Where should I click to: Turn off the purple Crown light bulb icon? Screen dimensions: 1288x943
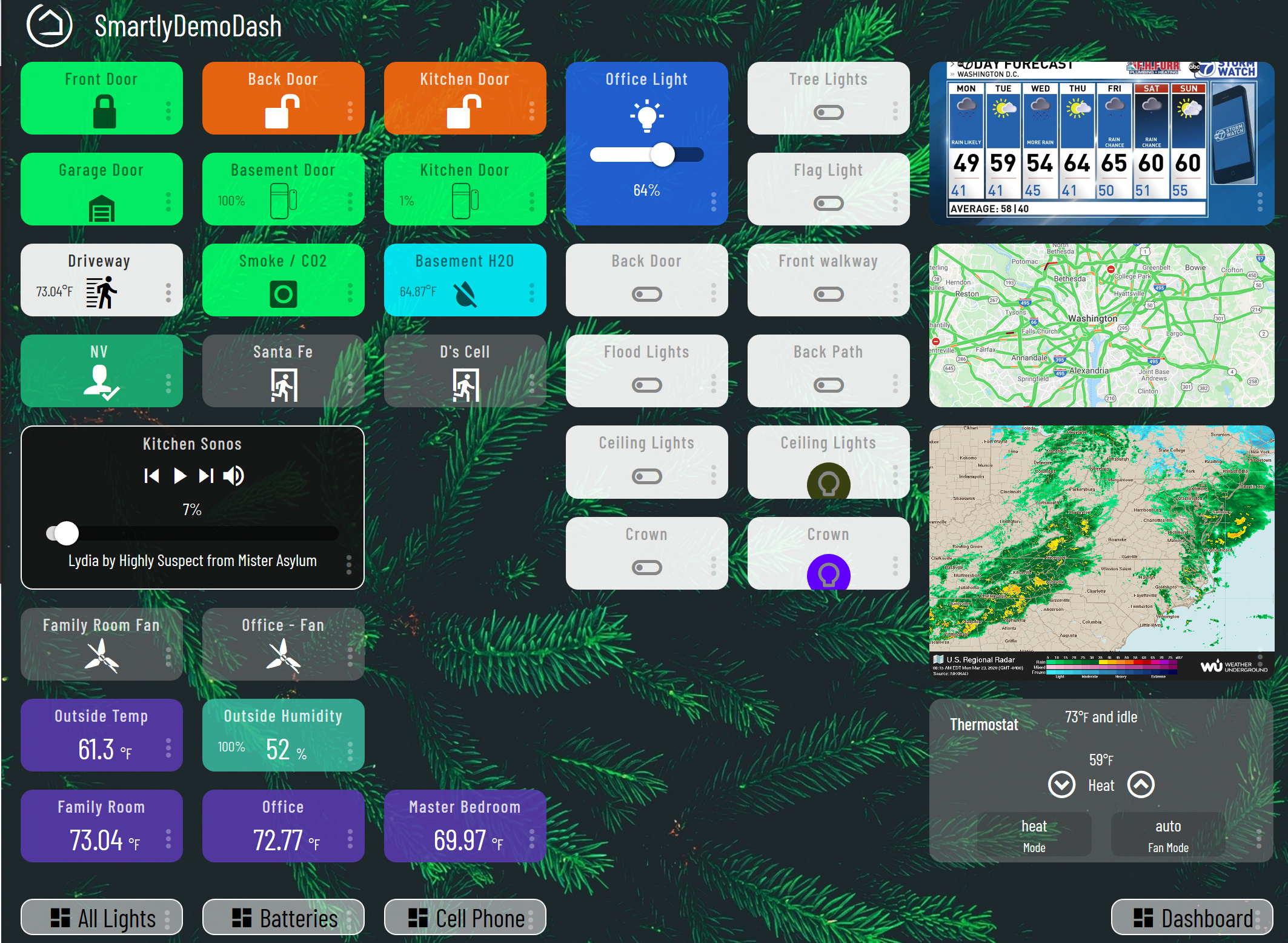point(828,572)
